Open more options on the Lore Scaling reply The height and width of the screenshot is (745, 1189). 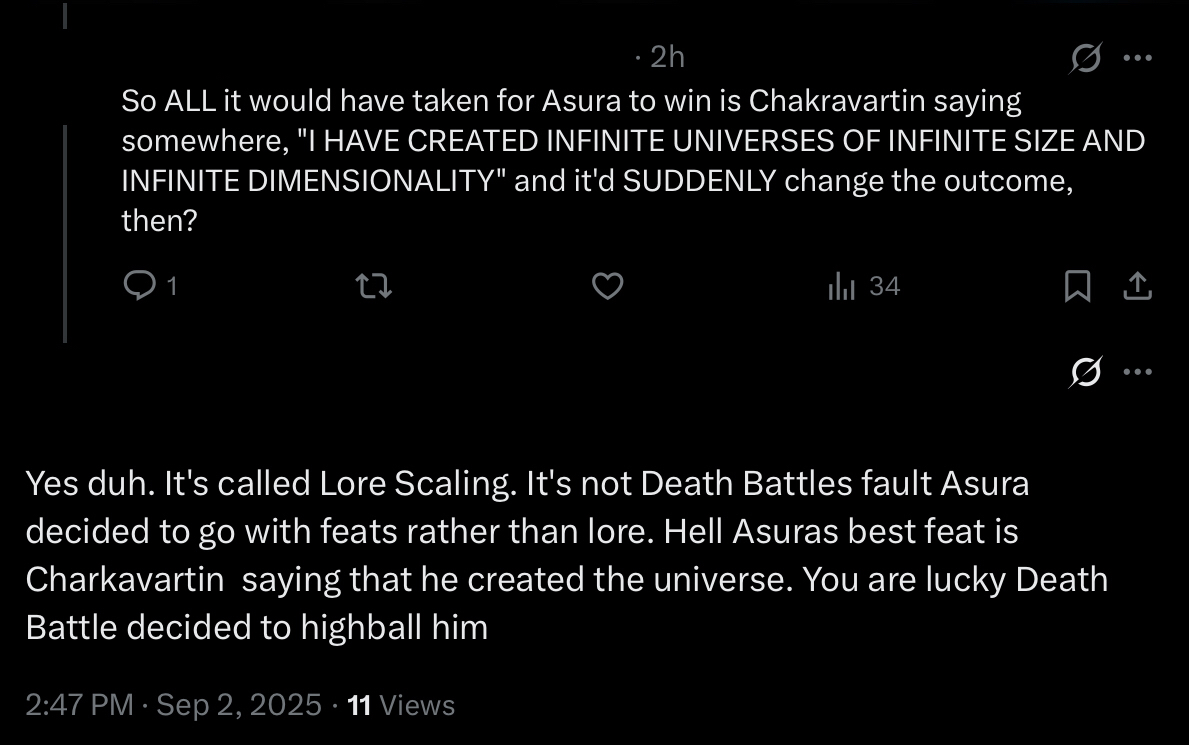pyautogui.click(x=1137, y=372)
